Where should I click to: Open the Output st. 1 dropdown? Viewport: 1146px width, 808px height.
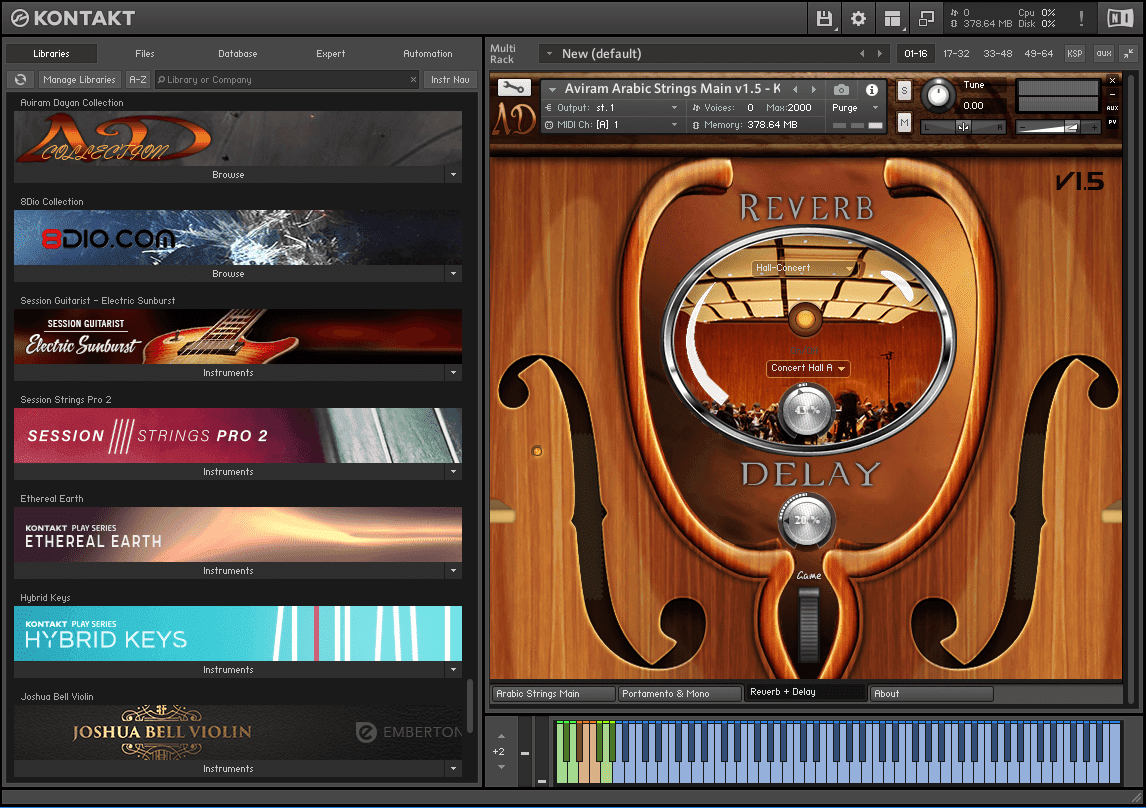(x=612, y=108)
